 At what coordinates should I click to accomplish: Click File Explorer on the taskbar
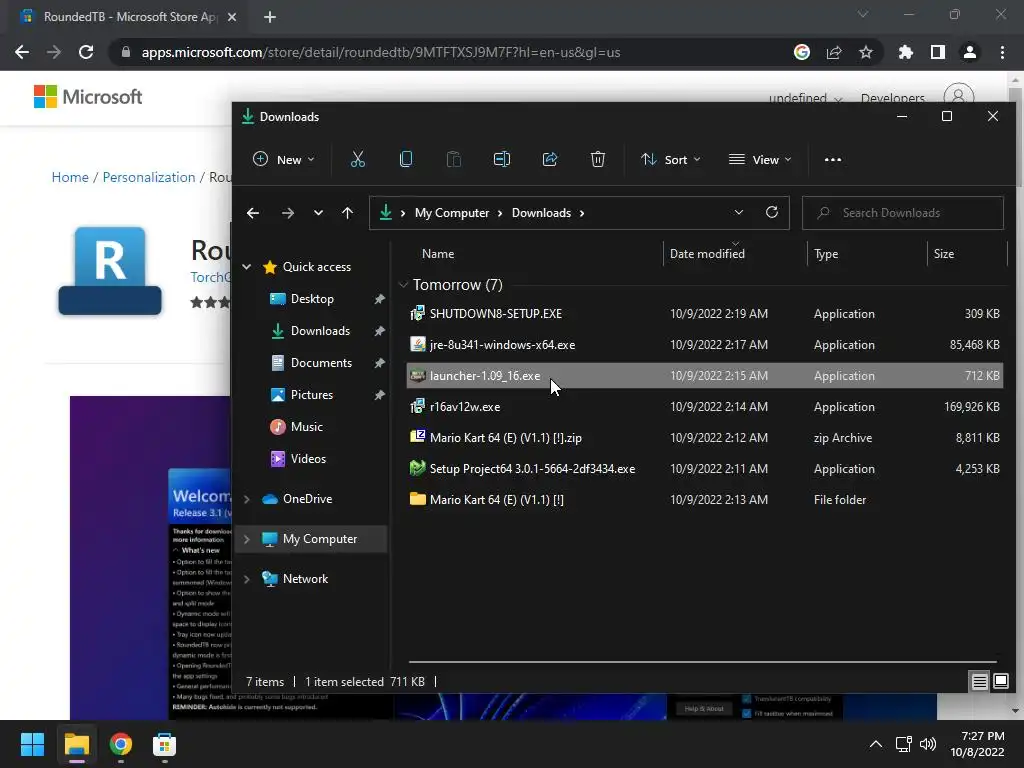(76, 744)
